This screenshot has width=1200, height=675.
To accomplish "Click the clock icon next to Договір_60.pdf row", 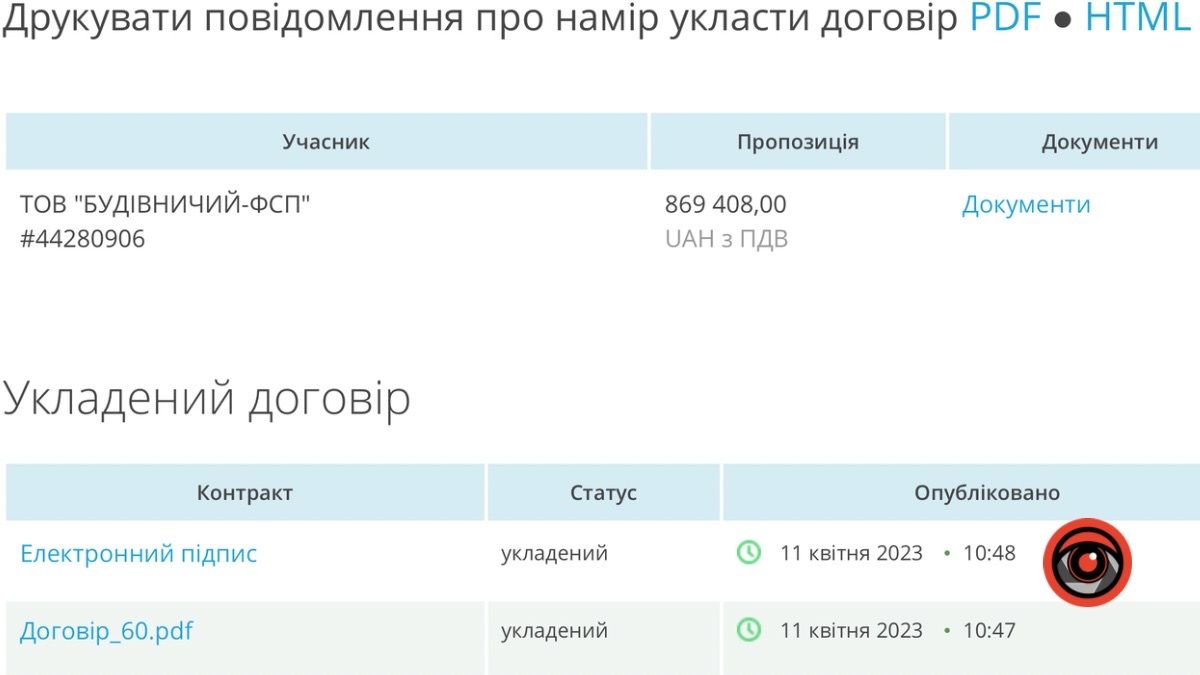I will pos(748,631).
